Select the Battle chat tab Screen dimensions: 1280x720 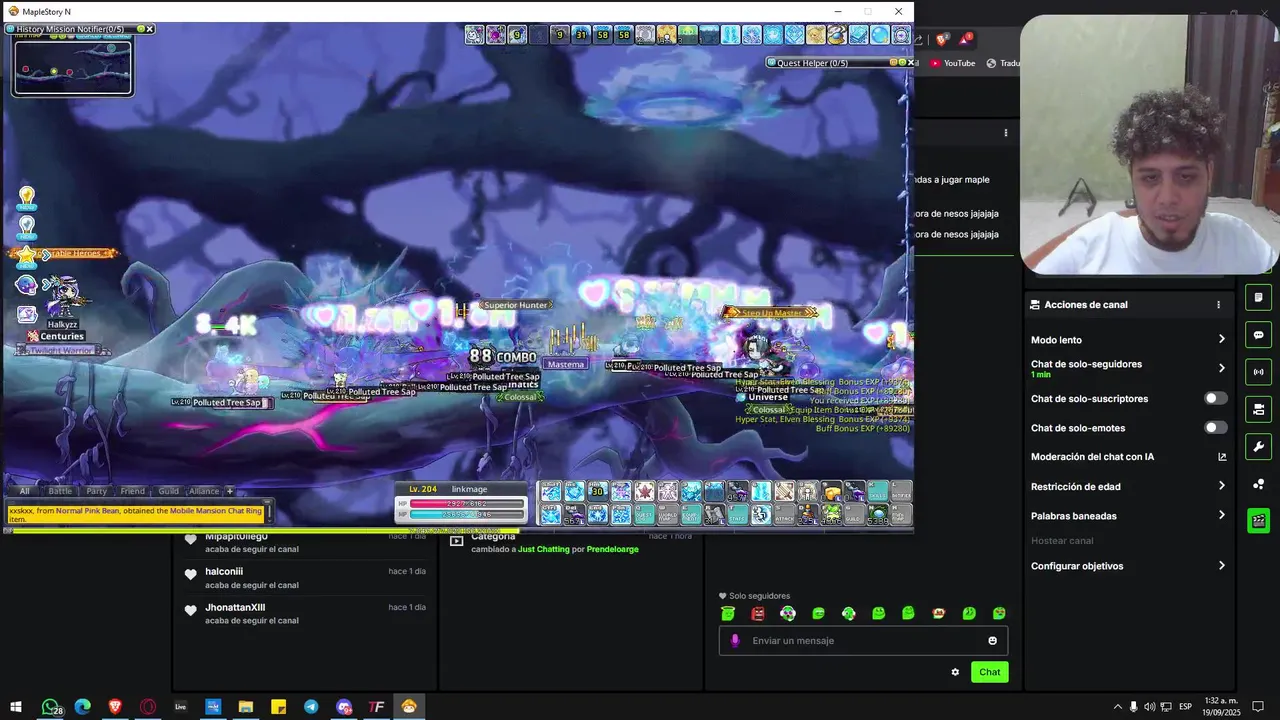coord(60,491)
